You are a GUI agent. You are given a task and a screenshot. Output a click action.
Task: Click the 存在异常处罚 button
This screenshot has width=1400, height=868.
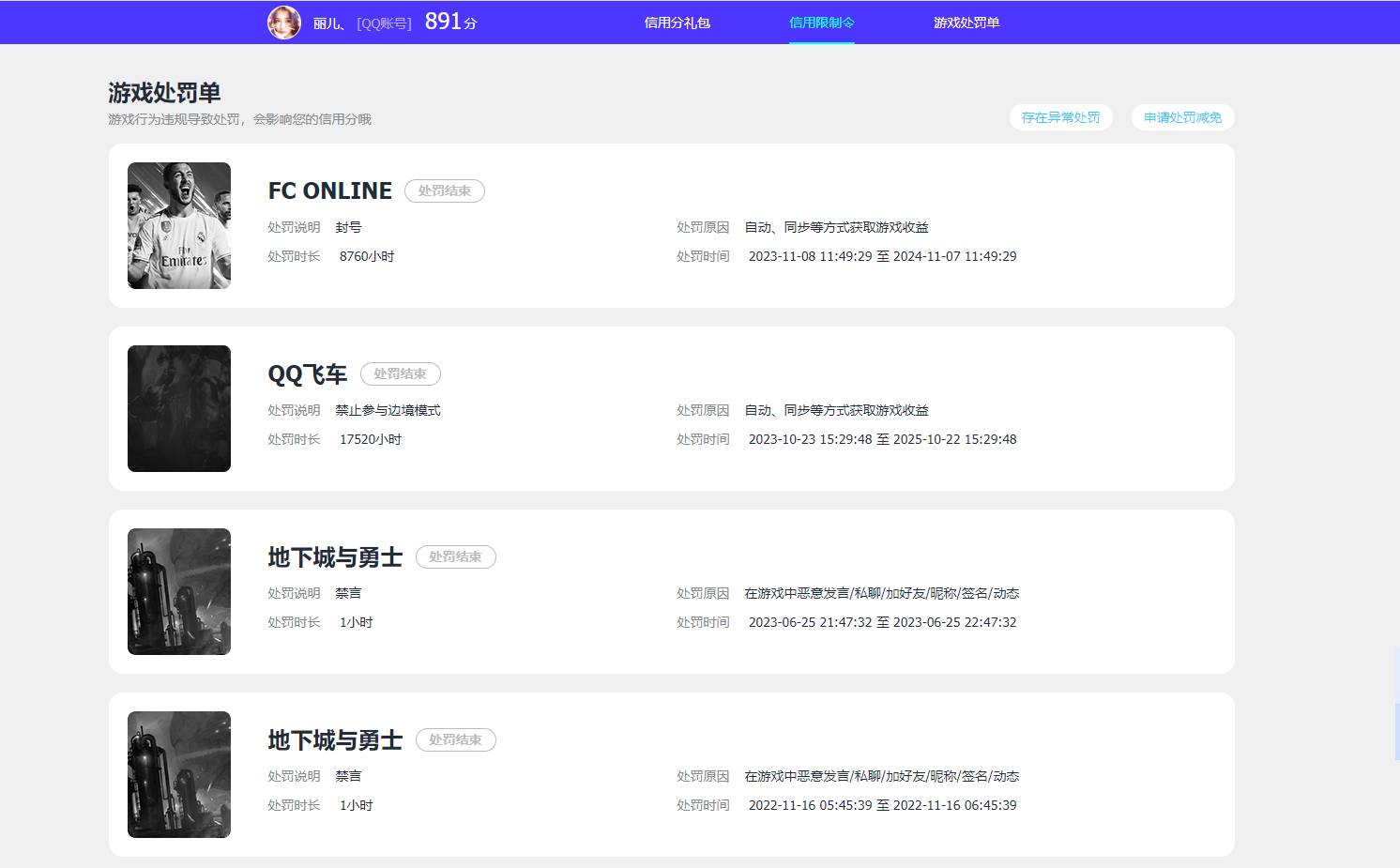tap(1060, 117)
